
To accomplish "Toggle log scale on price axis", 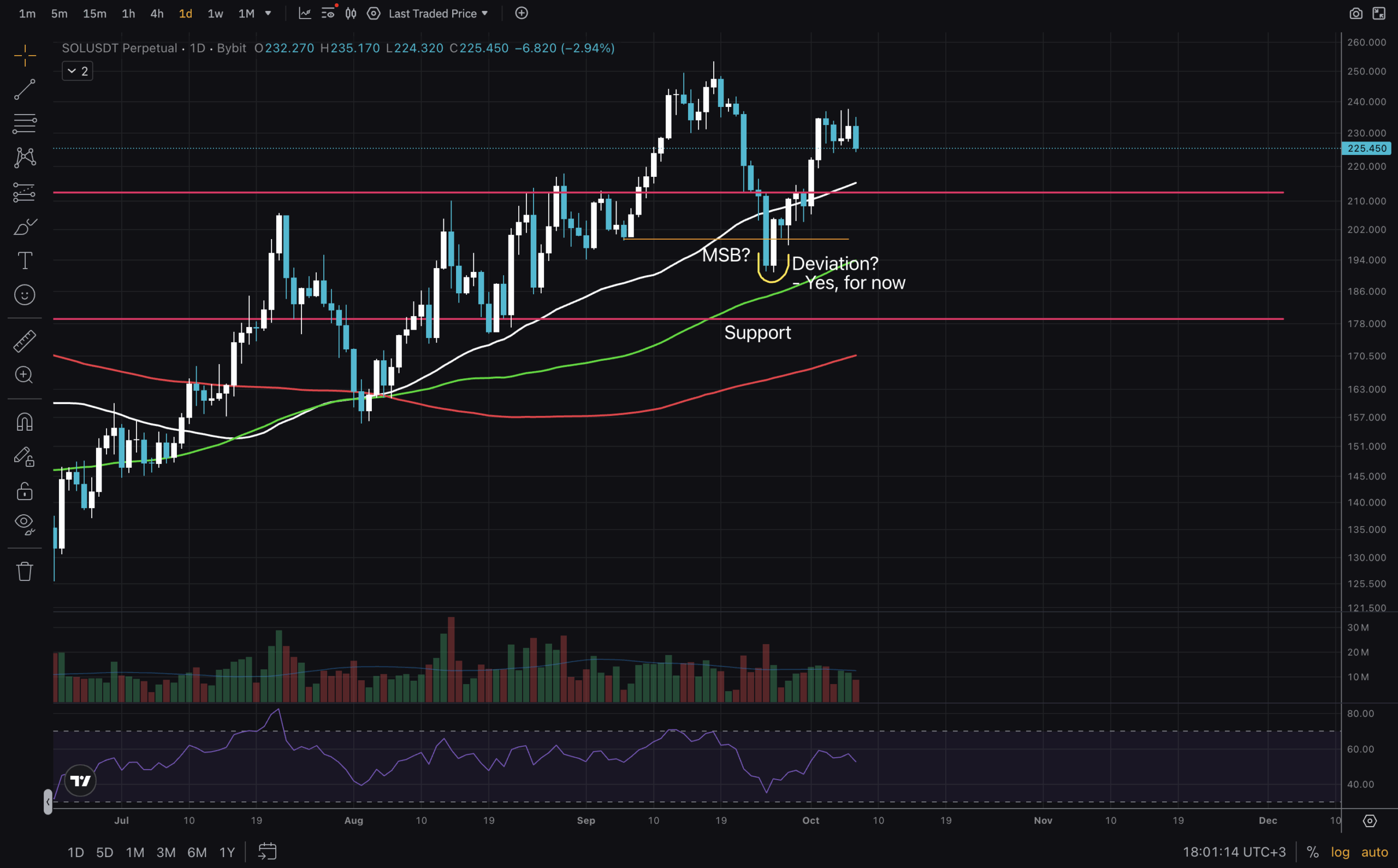I will click(1340, 852).
